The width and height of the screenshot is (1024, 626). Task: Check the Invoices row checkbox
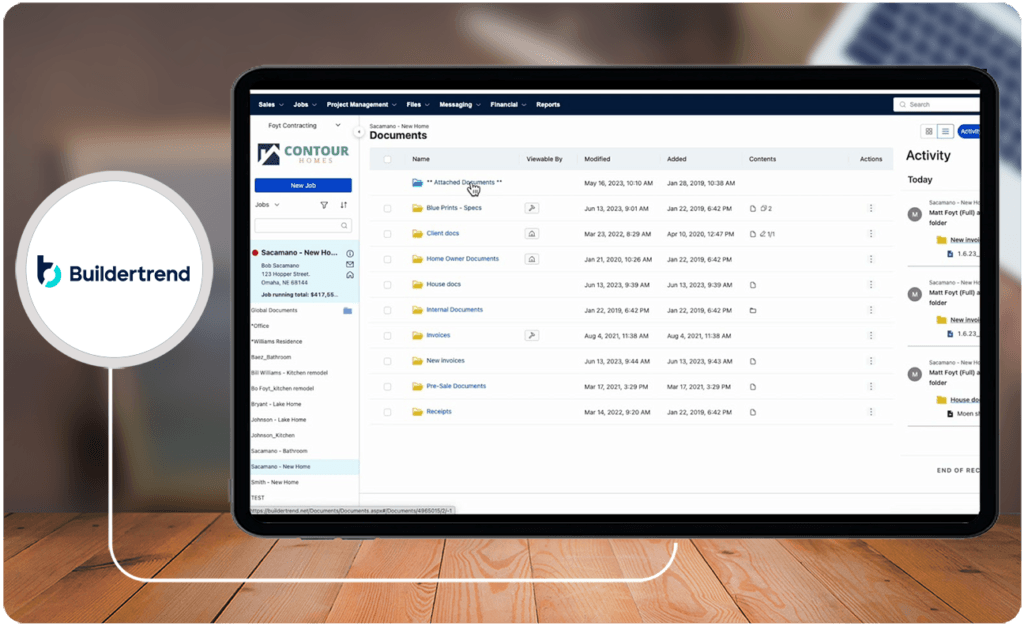coord(387,336)
